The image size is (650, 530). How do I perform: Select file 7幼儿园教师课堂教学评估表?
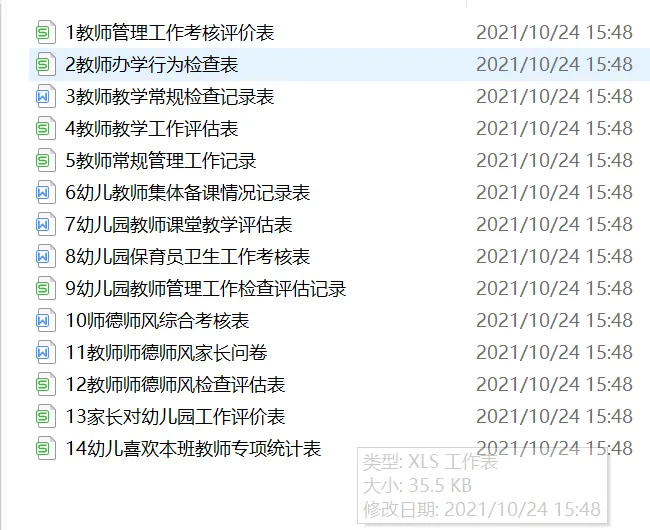click(x=339, y=224)
